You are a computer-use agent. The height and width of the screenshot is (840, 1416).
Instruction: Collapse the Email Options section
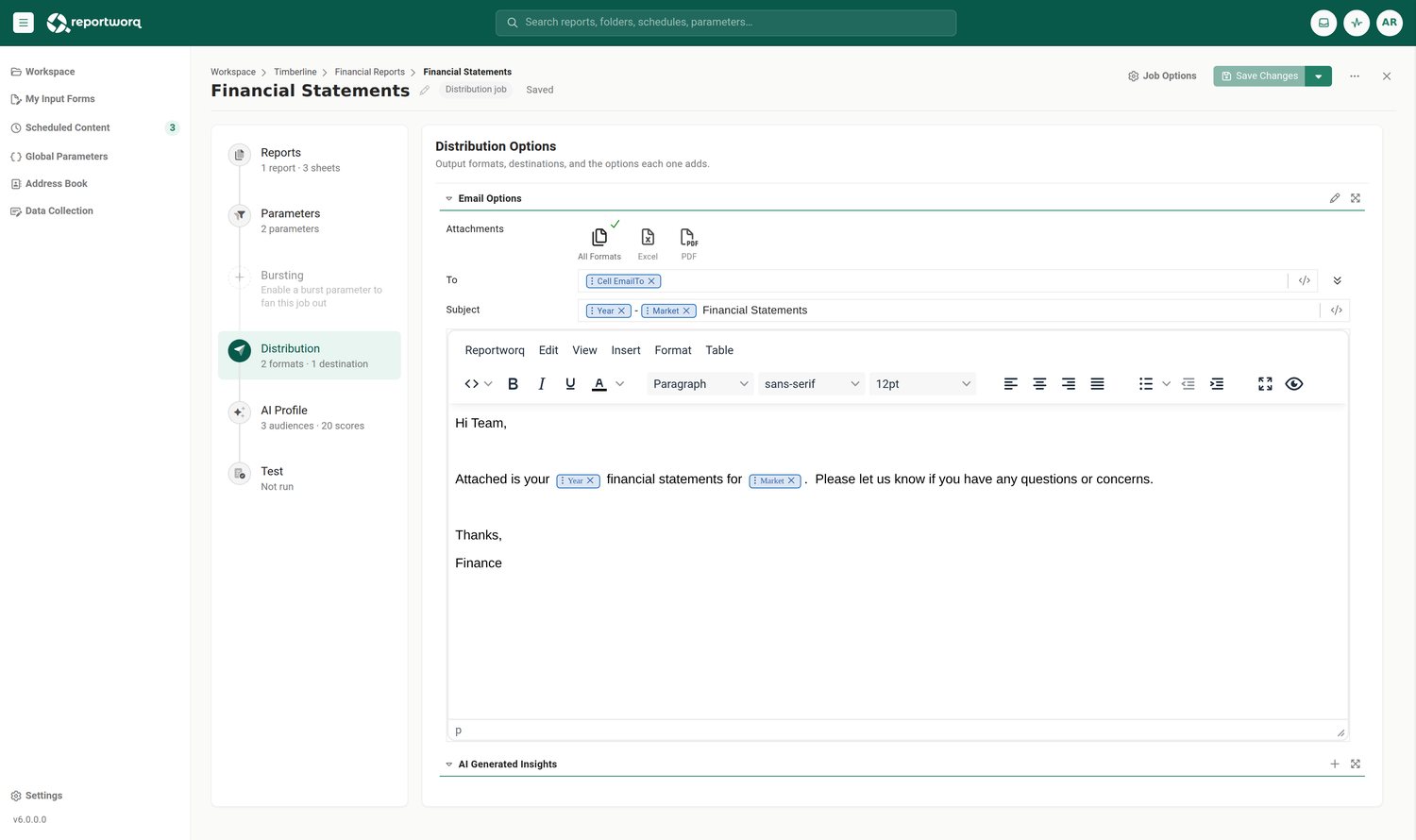coord(449,198)
